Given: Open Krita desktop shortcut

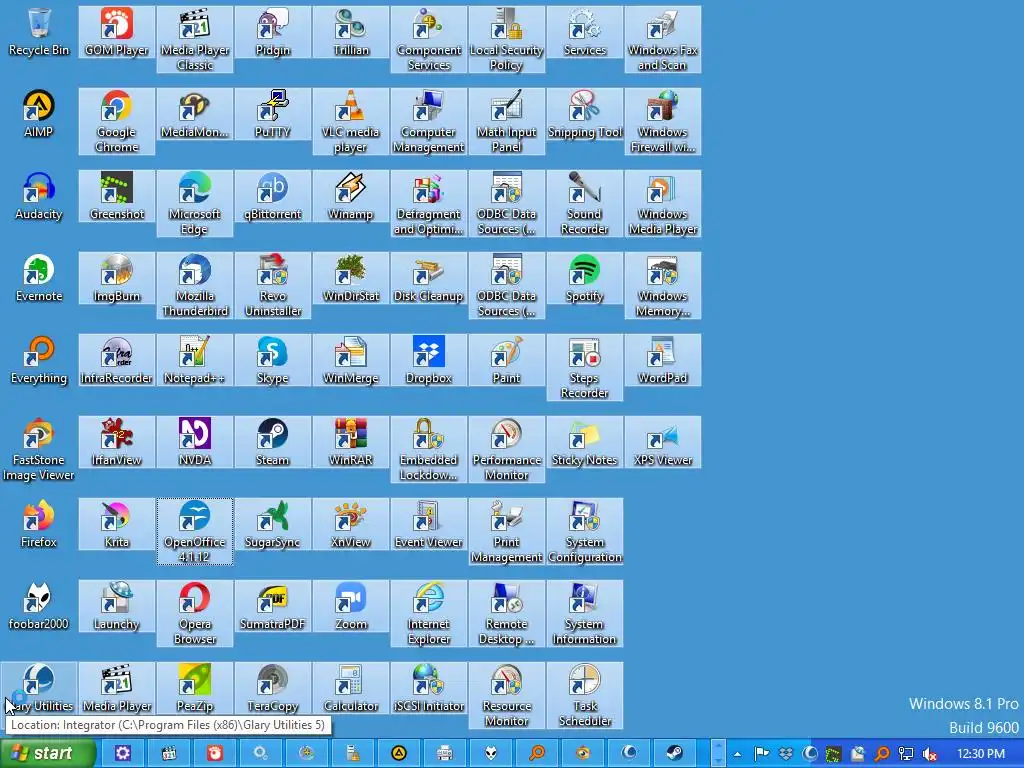Looking at the screenshot, I should (117, 524).
